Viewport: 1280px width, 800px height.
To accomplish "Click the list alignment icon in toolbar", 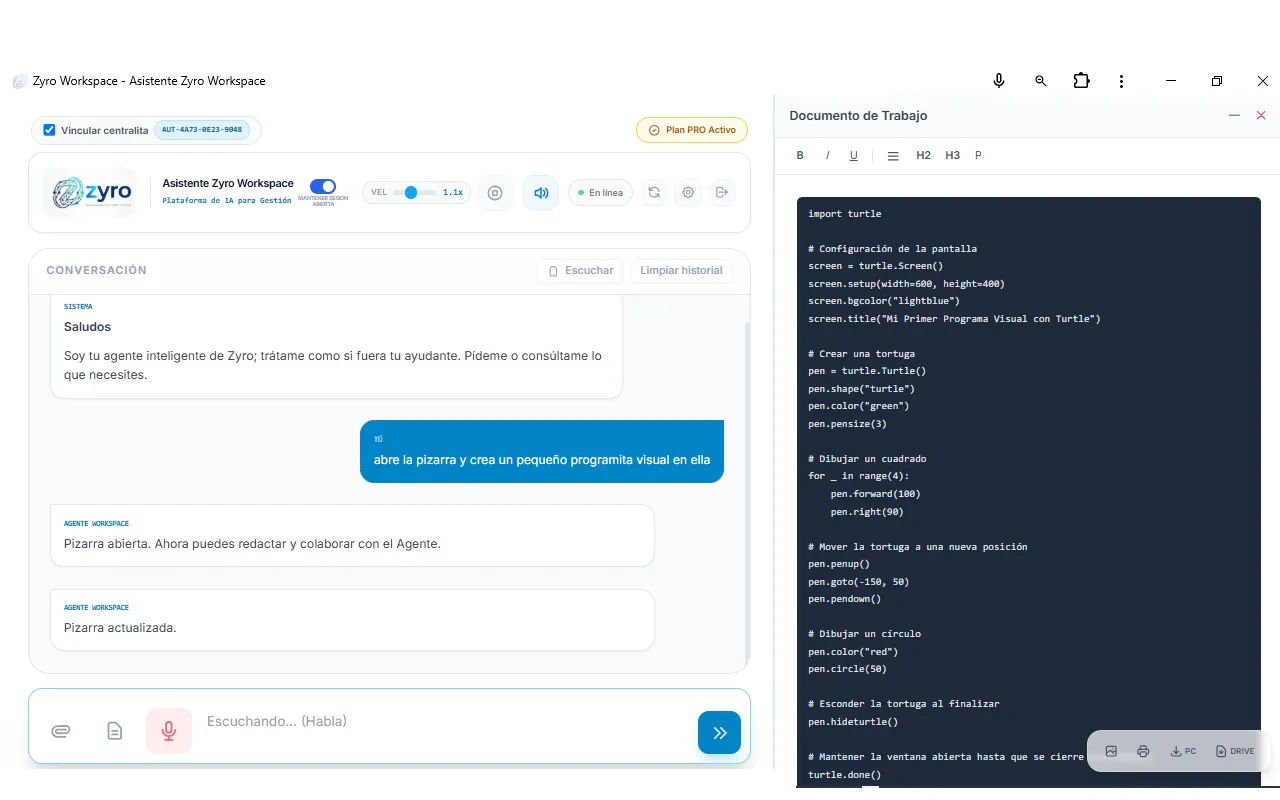I will (893, 155).
